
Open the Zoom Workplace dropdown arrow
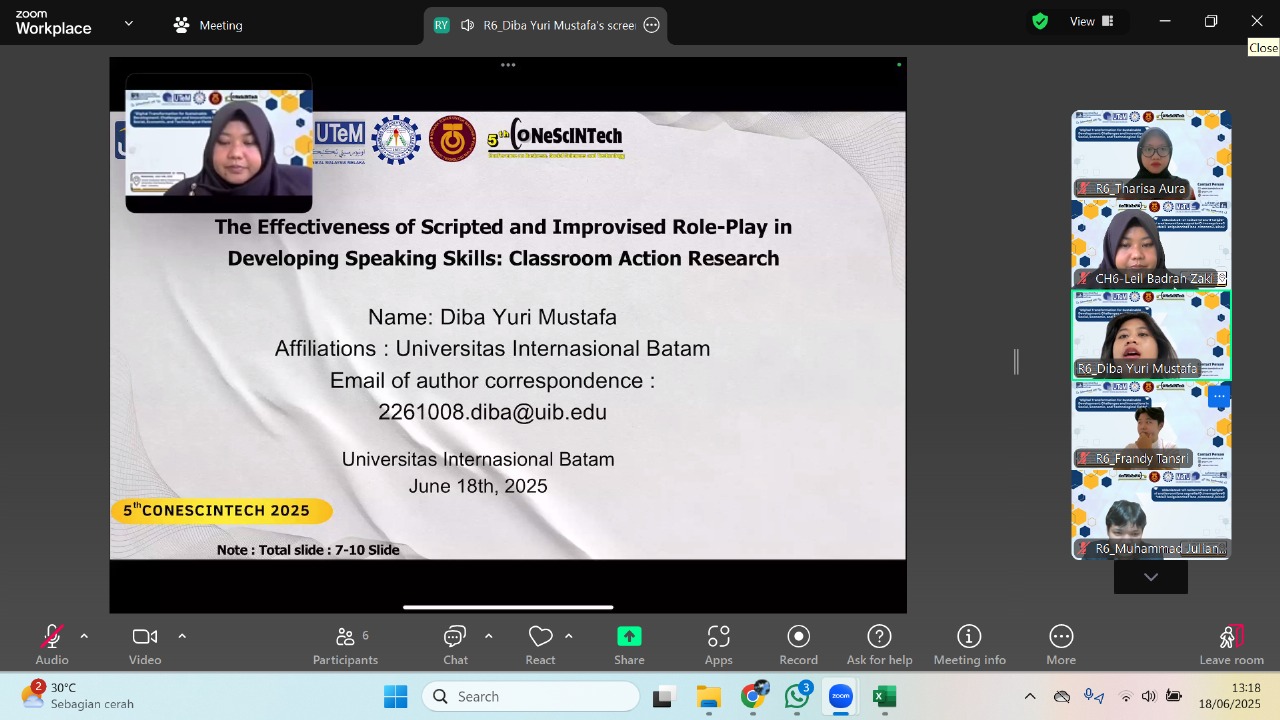tap(128, 23)
